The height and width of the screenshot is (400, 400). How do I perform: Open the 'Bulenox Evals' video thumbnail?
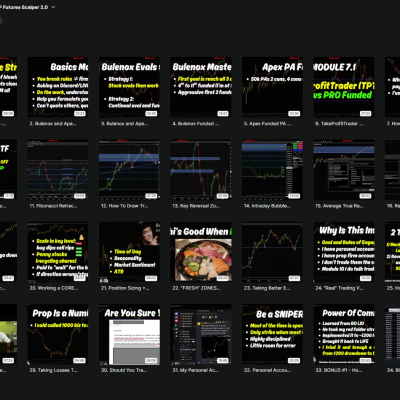coord(129,87)
